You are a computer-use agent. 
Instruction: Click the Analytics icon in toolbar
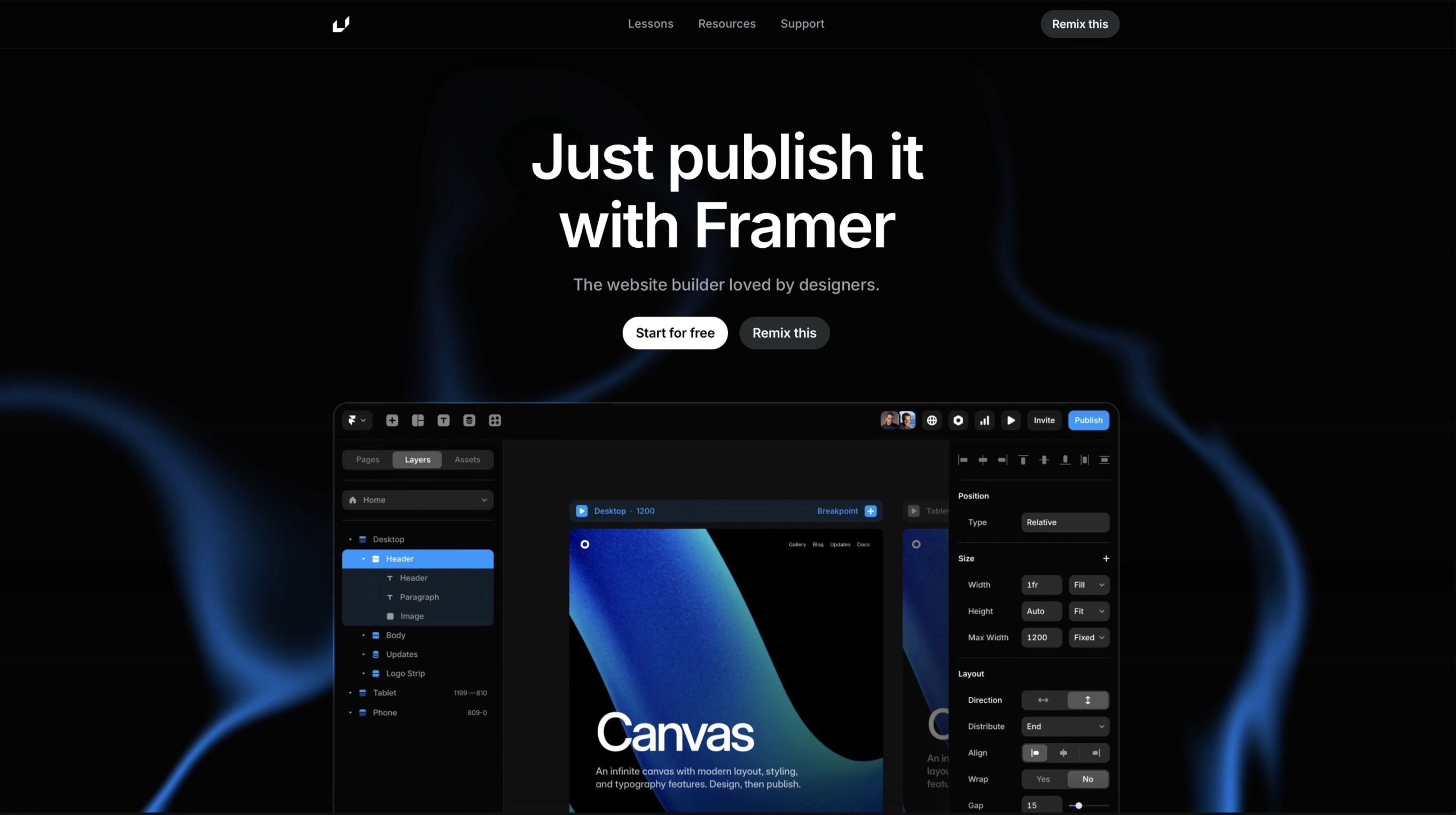984,420
